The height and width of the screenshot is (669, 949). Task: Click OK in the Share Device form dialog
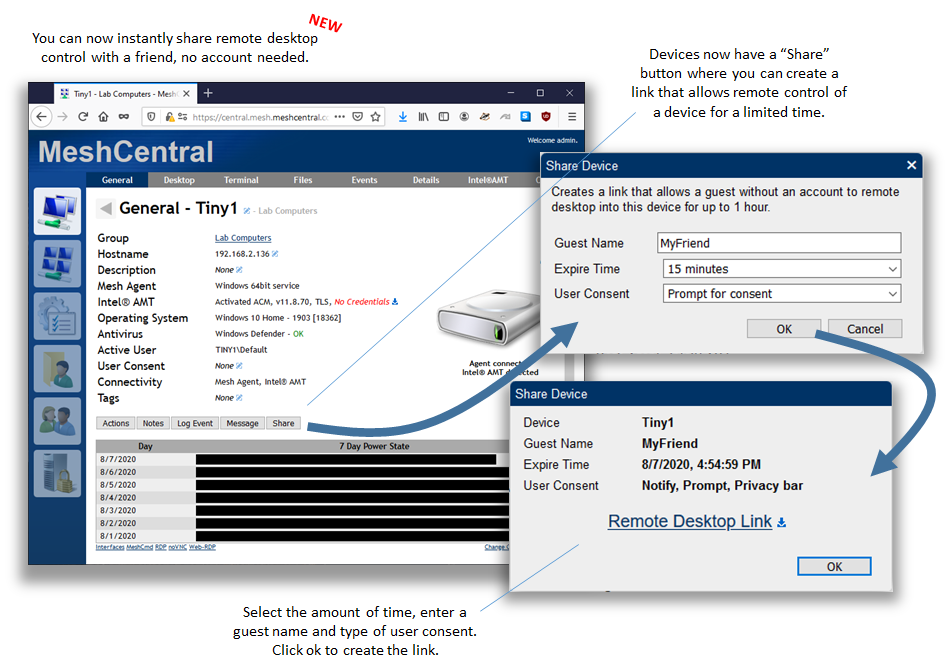(784, 329)
